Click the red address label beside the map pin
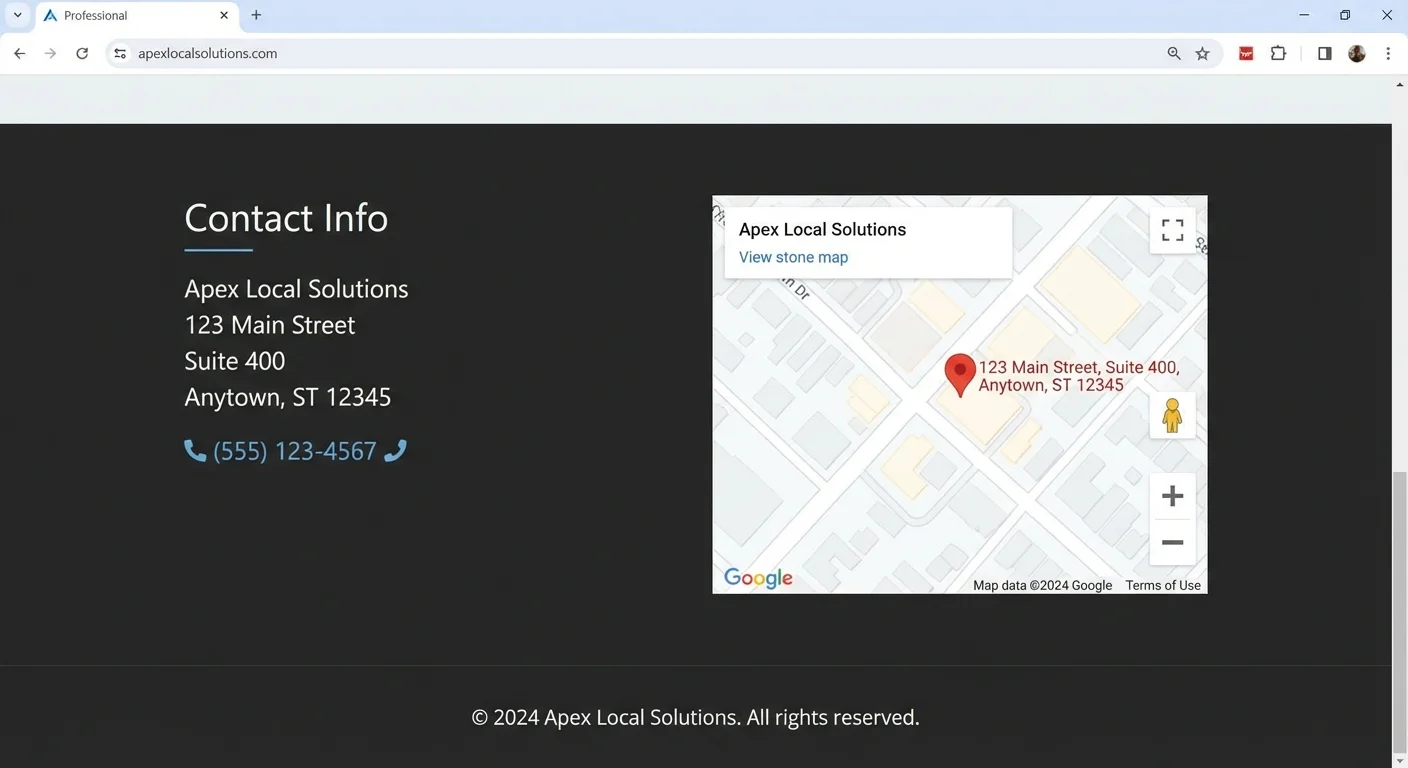Screen dimensions: 1408x768 point(1079,376)
